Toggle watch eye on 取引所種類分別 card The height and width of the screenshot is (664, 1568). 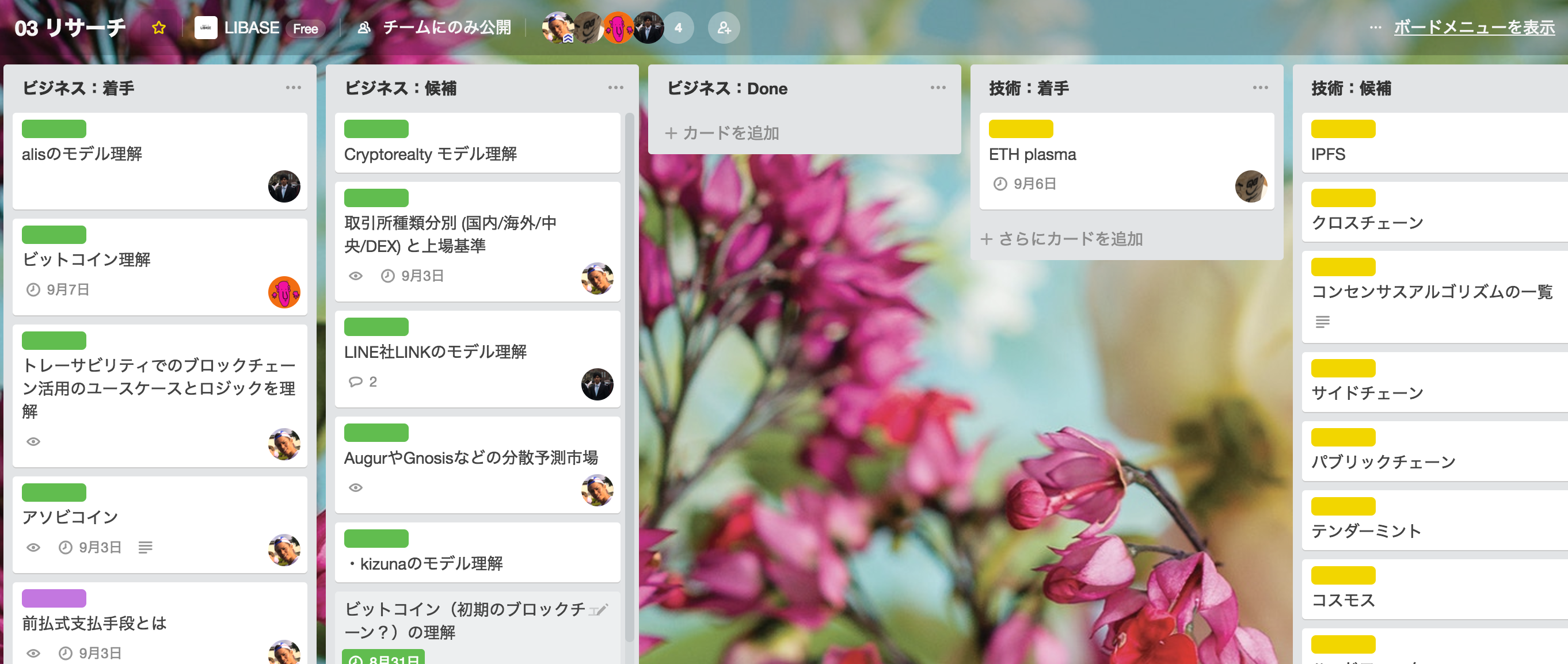356,276
